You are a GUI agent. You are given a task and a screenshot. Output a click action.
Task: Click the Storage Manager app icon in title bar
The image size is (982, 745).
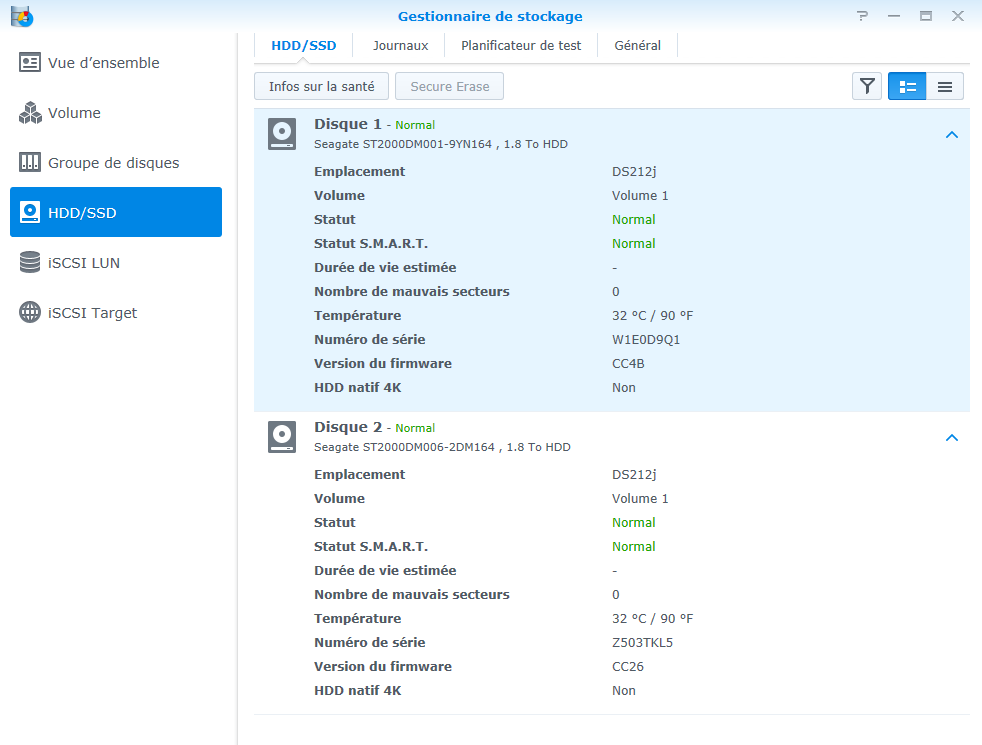21,16
